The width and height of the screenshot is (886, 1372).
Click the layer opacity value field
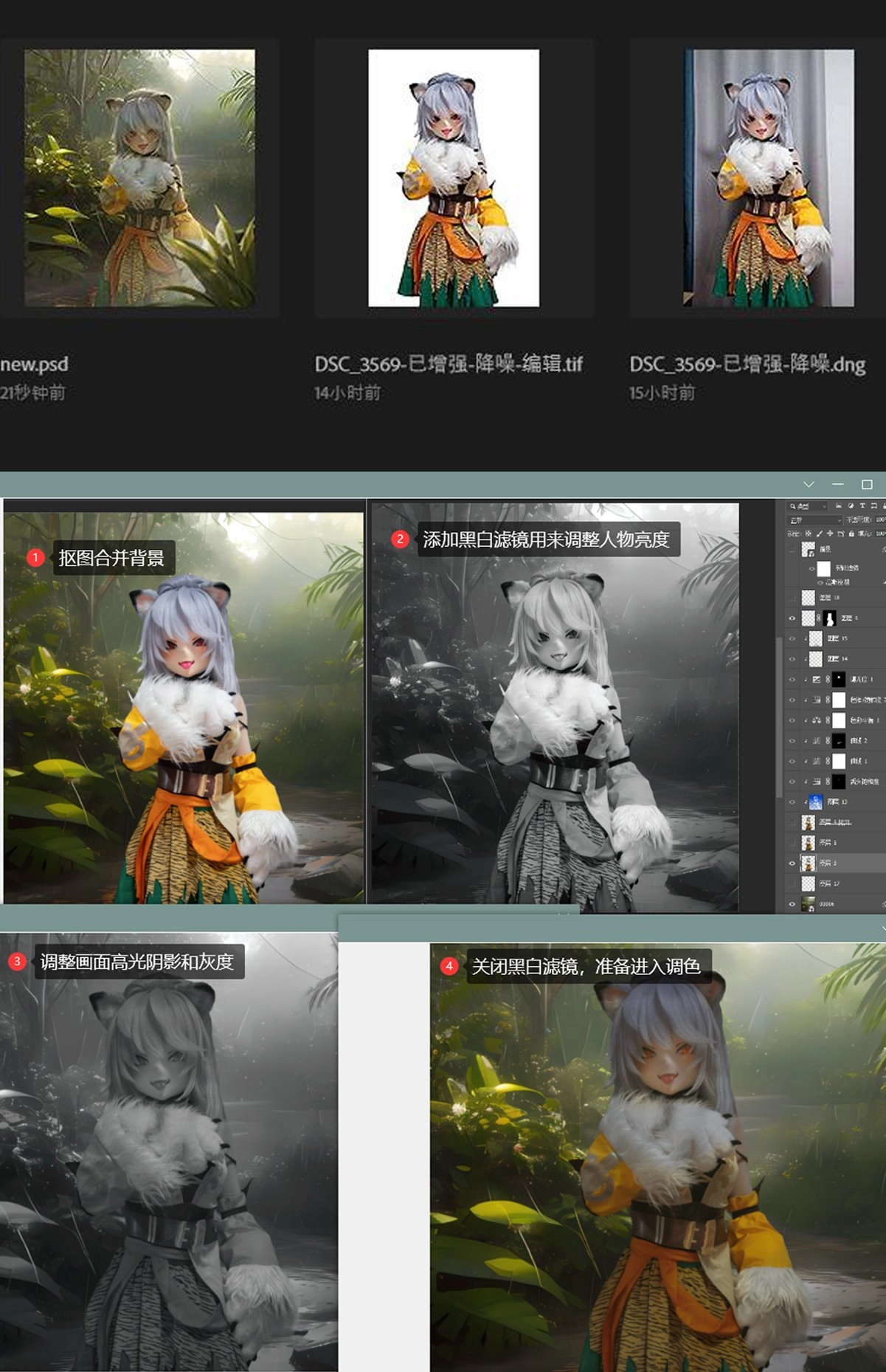pyautogui.click(x=881, y=520)
